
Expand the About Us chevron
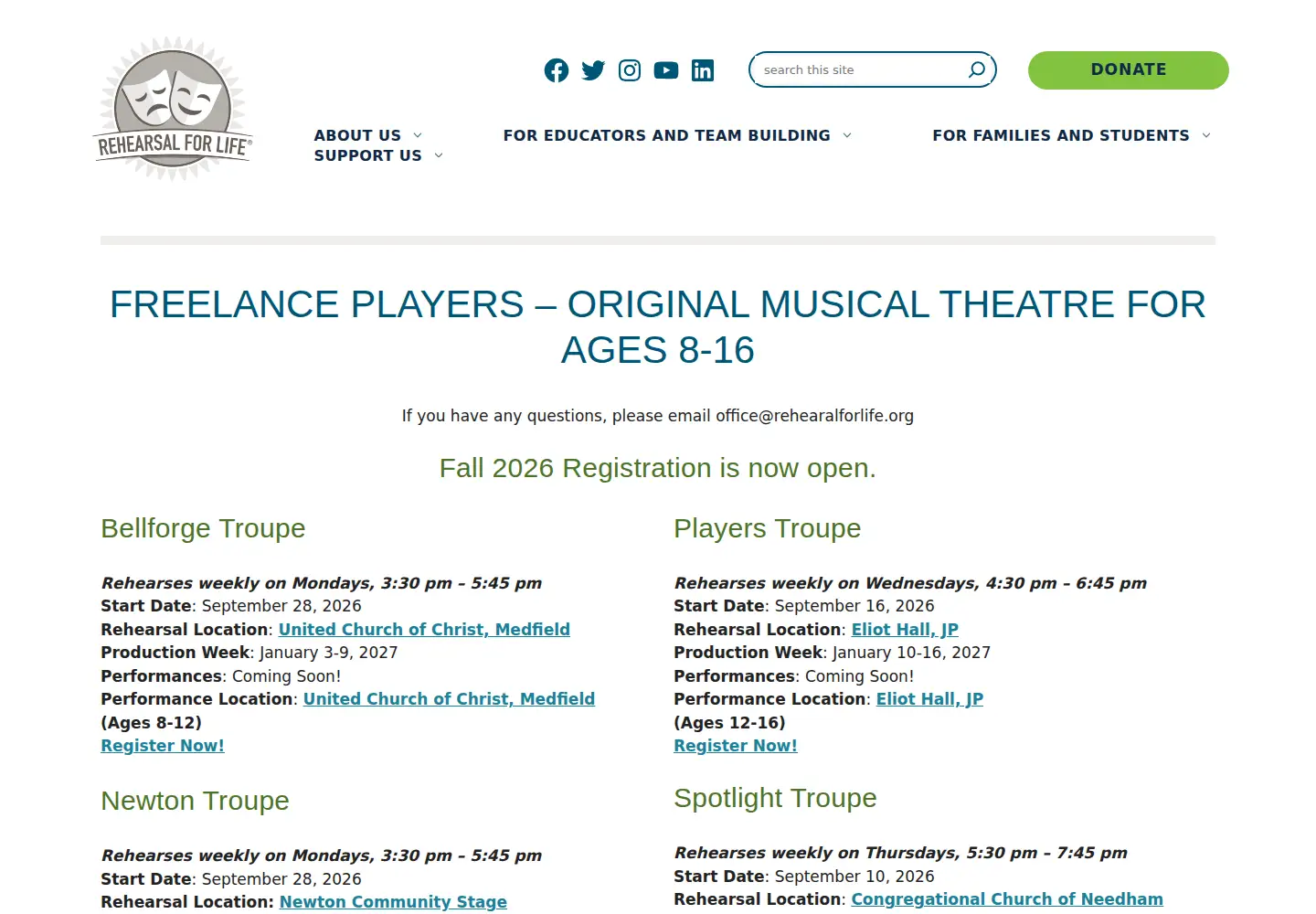[418, 135]
